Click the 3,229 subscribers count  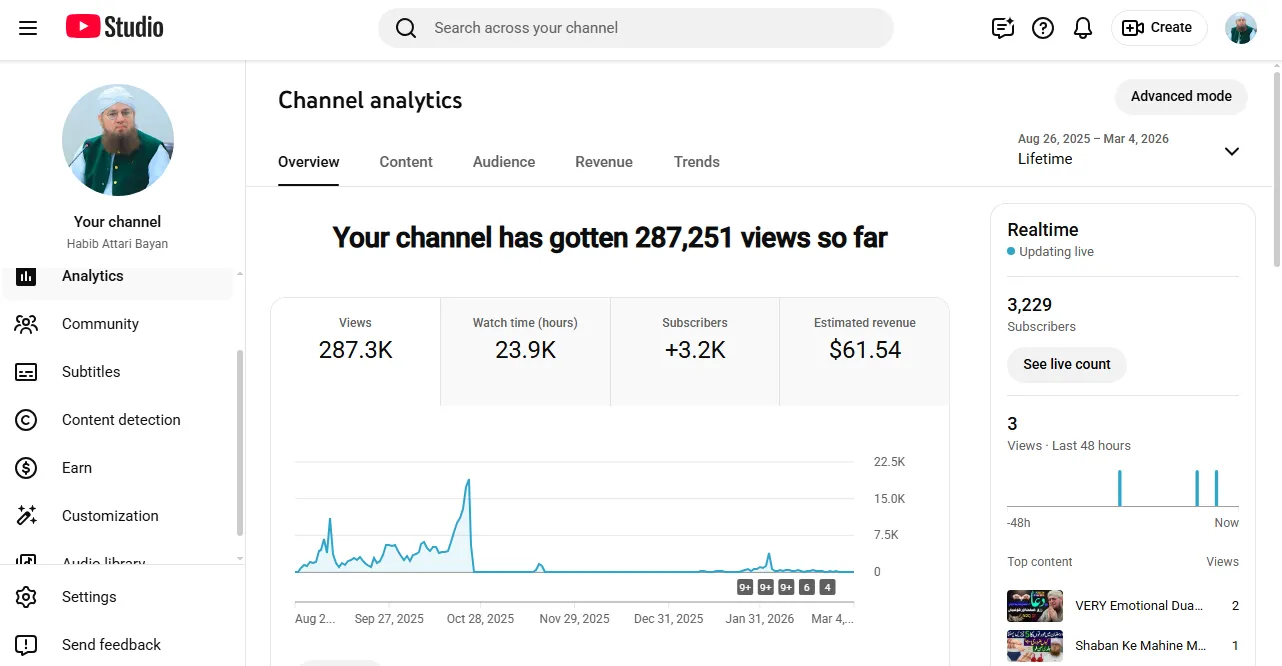[1030, 305]
